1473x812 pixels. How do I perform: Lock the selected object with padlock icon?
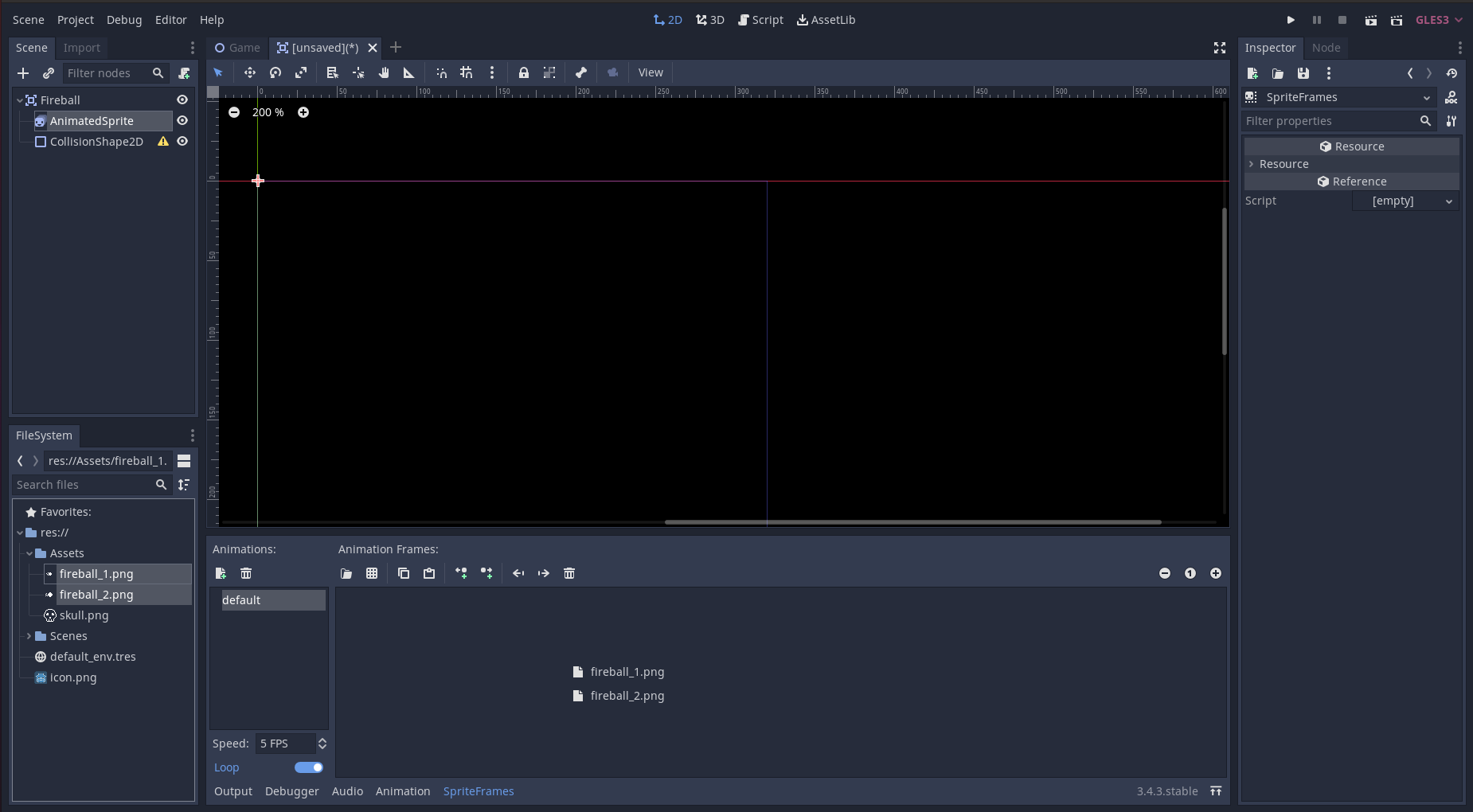coord(524,72)
